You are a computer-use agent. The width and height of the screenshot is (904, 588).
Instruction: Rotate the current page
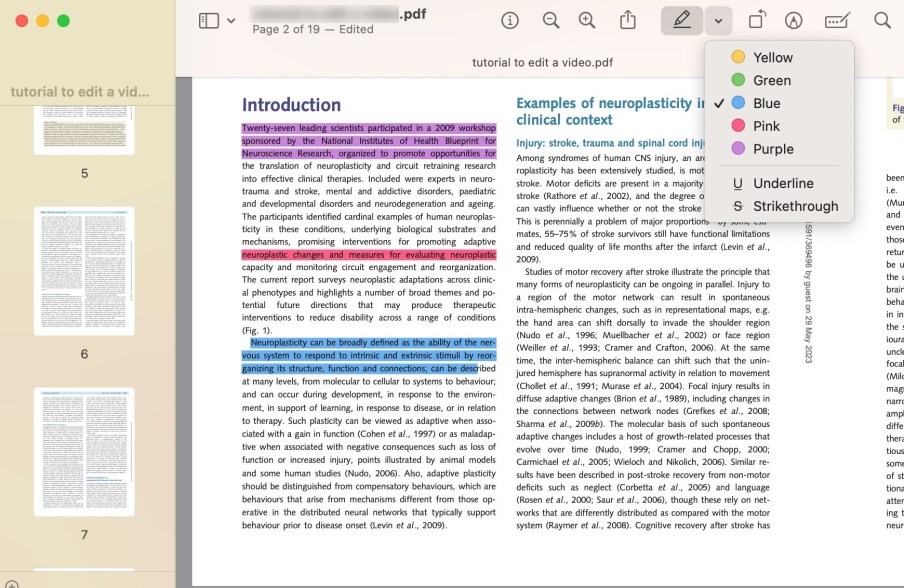(x=757, y=20)
